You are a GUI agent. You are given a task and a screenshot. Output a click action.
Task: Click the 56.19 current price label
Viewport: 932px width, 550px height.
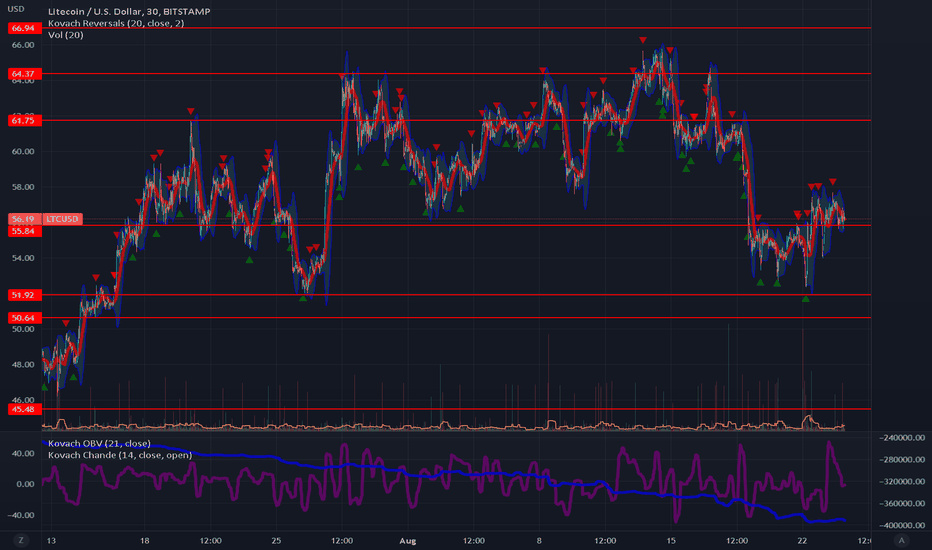click(25, 219)
